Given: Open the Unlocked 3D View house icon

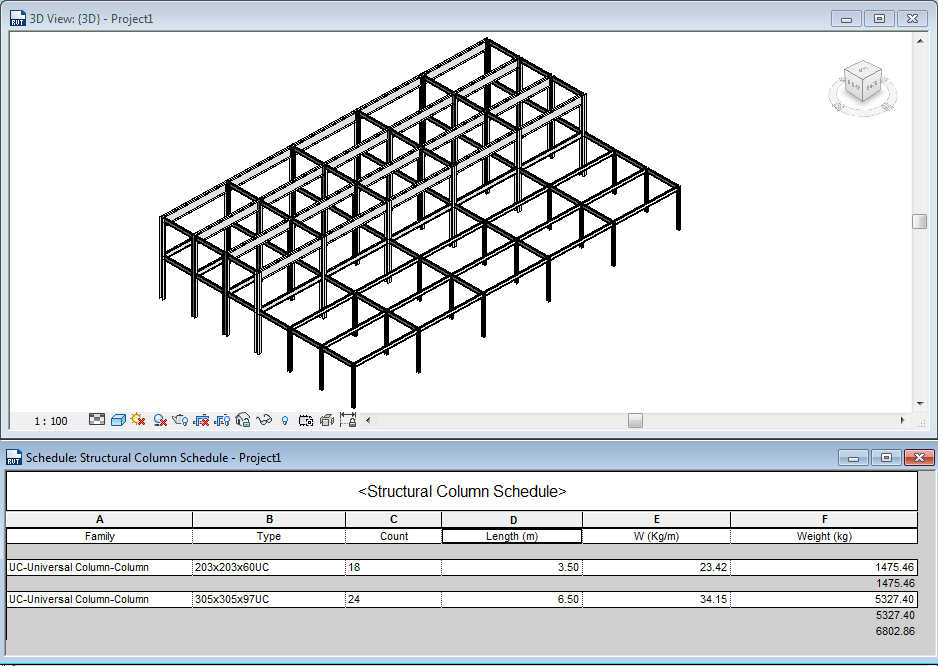Looking at the screenshot, I should click(242, 420).
